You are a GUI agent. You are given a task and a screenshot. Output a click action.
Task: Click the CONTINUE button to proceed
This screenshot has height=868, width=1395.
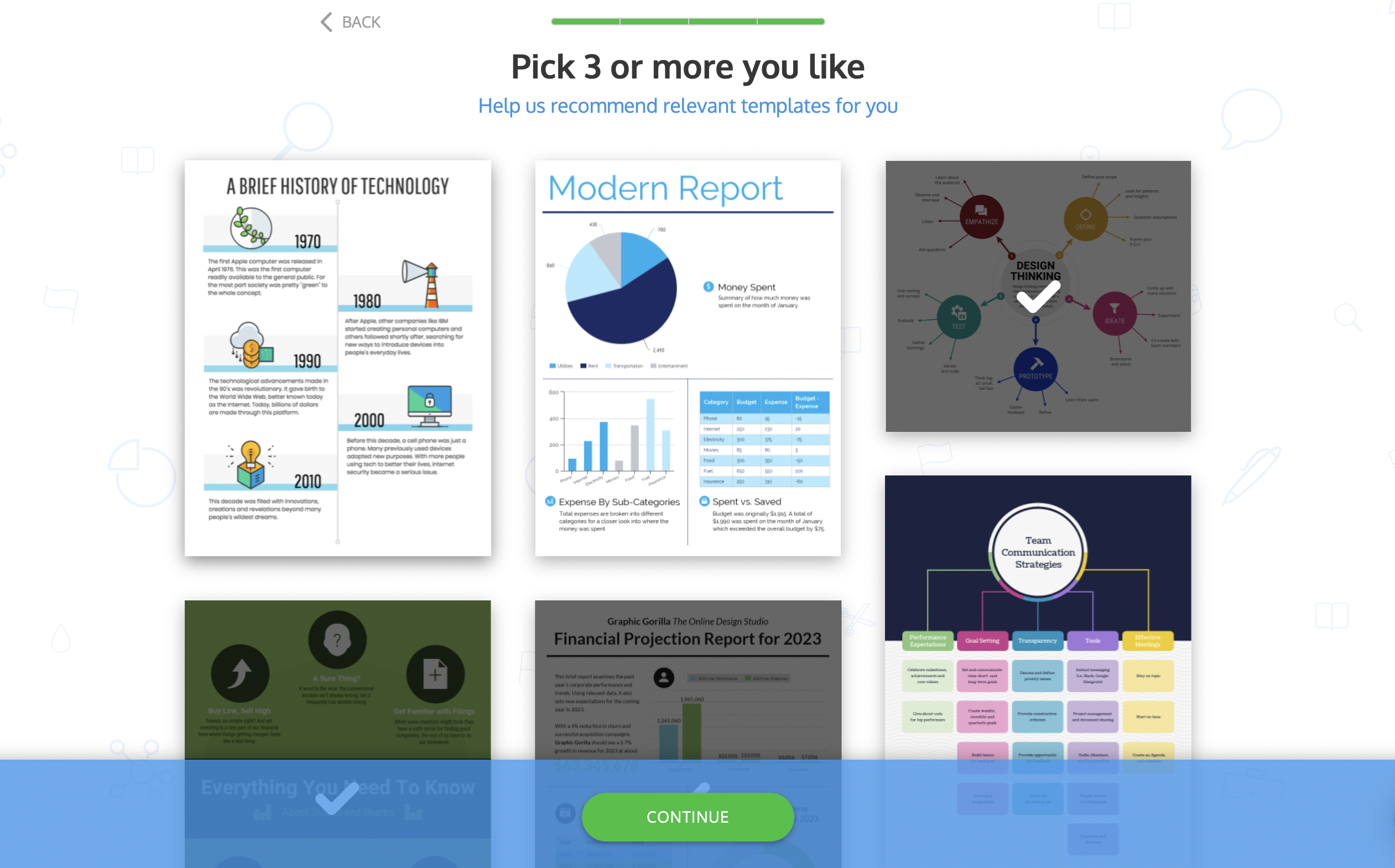point(687,817)
